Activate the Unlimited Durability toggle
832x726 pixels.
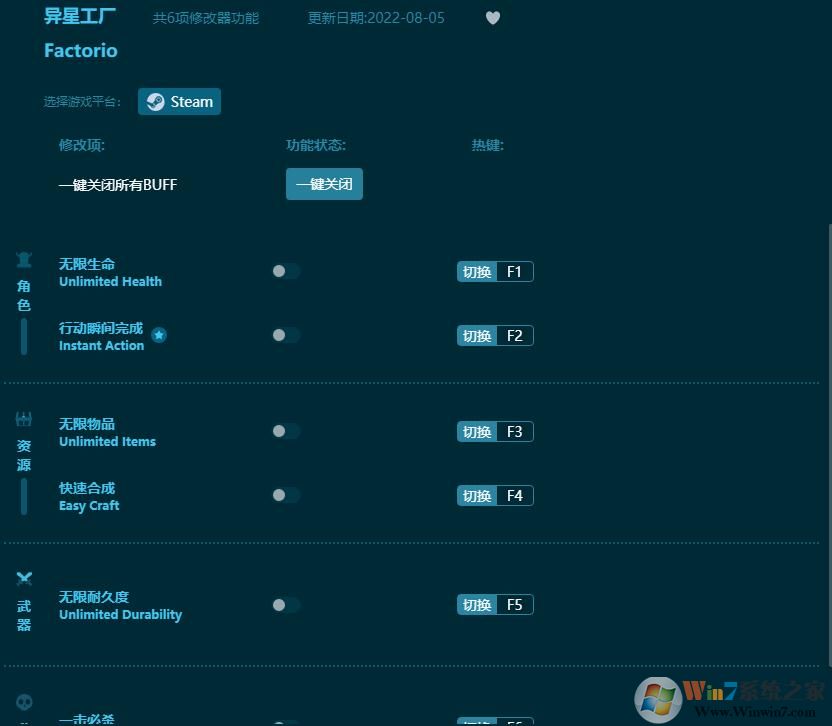tap(286, 604)
